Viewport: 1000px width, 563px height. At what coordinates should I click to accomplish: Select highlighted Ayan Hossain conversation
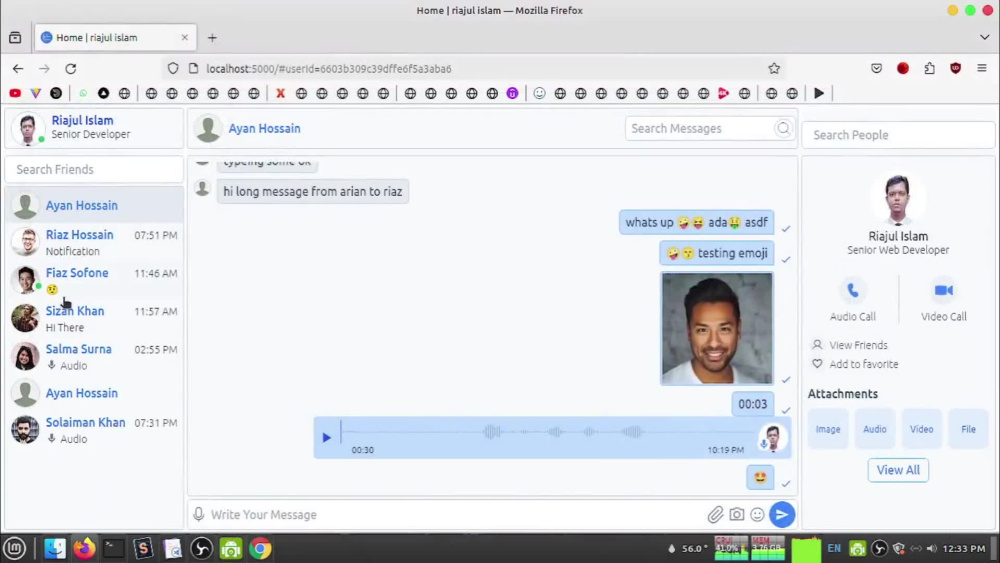94,205
